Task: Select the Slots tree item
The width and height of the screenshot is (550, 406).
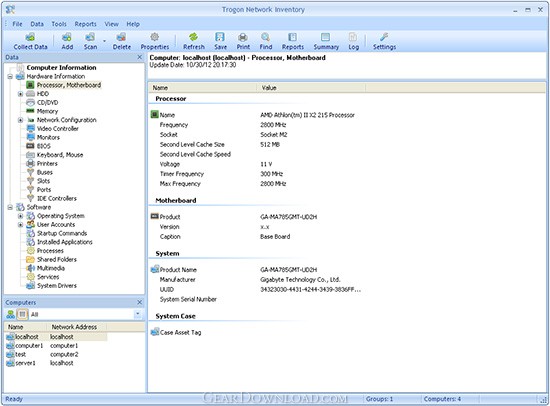Action: [43, 181]
